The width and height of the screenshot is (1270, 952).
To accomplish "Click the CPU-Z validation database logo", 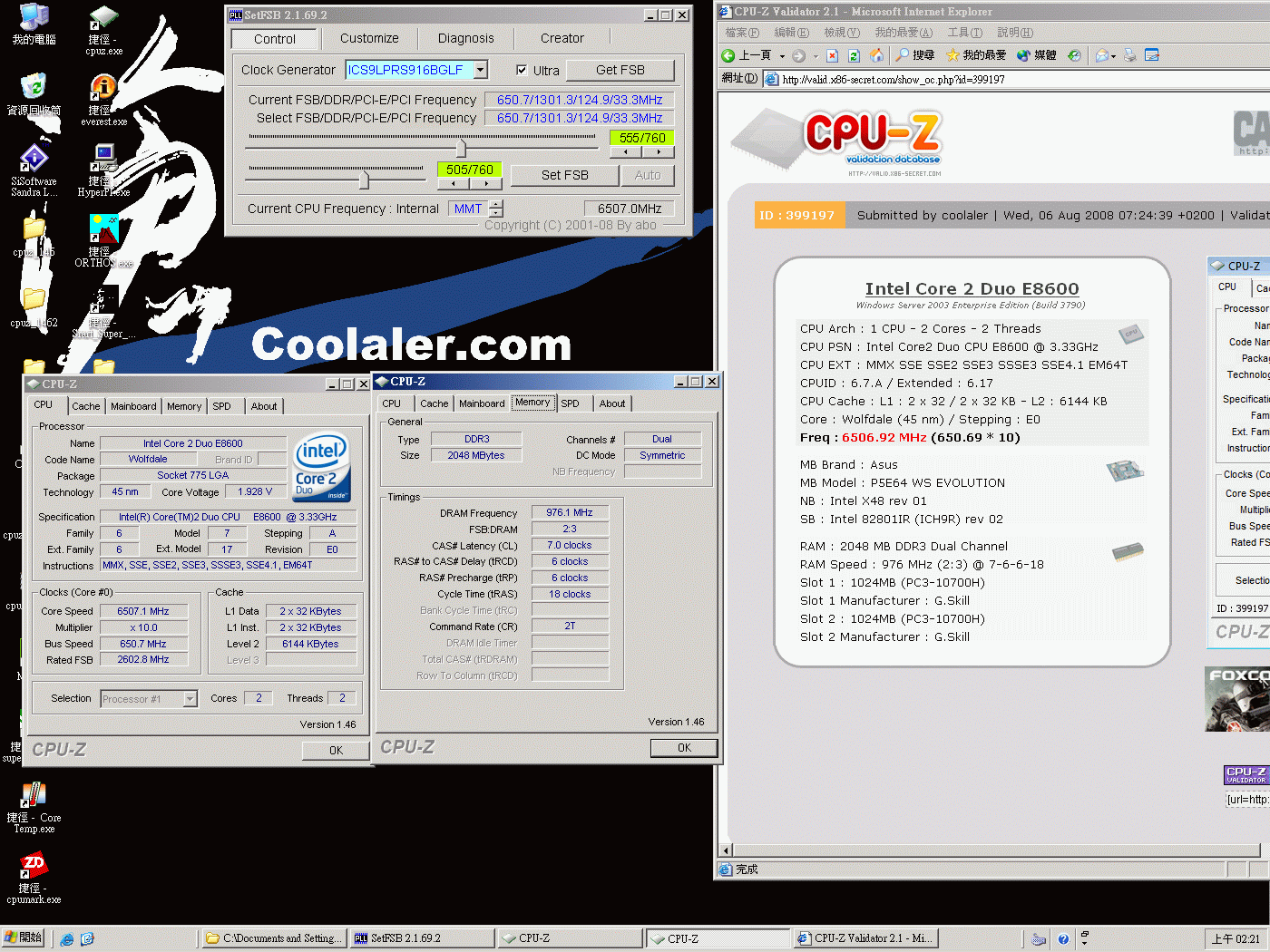I will tap(837, 143).
